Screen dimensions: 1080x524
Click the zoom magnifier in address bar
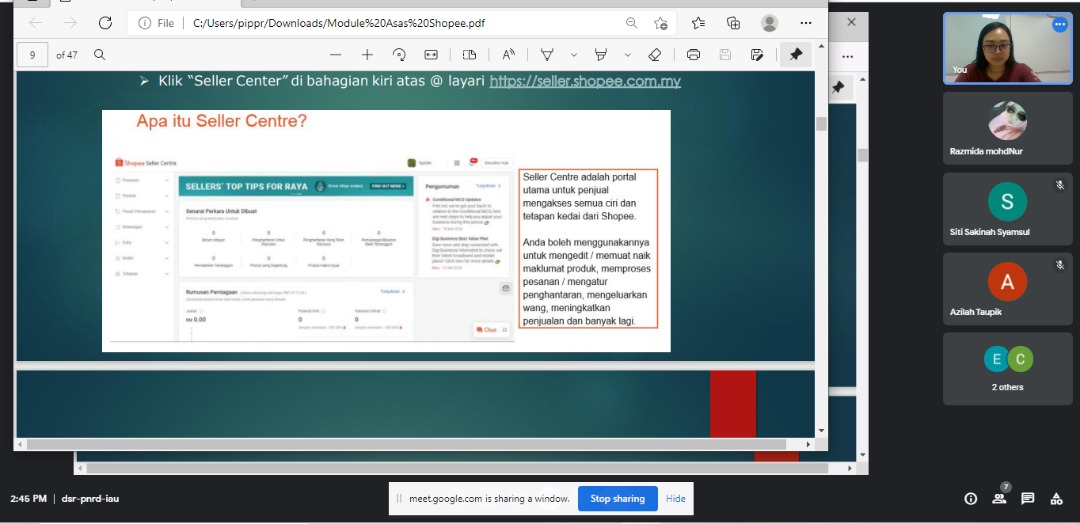coord(631,23)
